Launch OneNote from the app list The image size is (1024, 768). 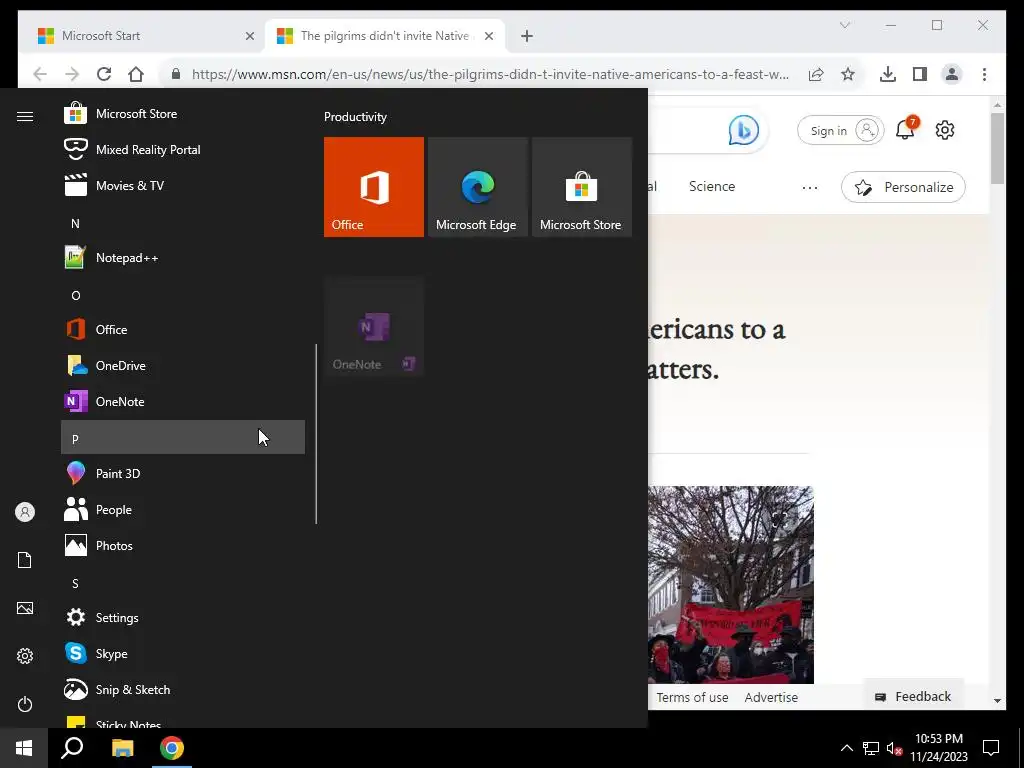(x=183, y=402)
